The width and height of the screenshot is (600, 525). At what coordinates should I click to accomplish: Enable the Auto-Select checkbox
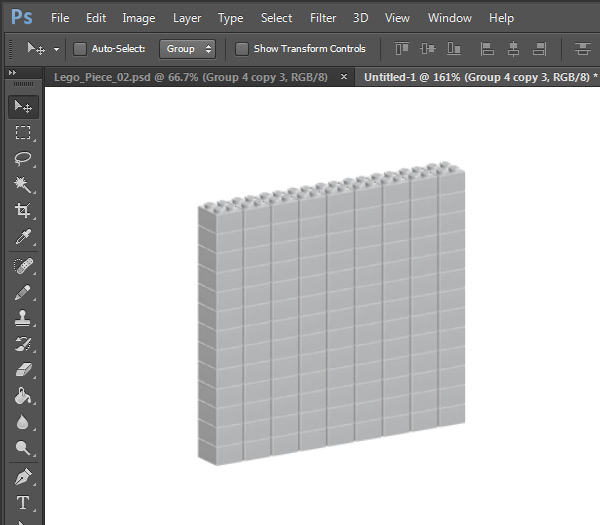click(x=80, y=49)
